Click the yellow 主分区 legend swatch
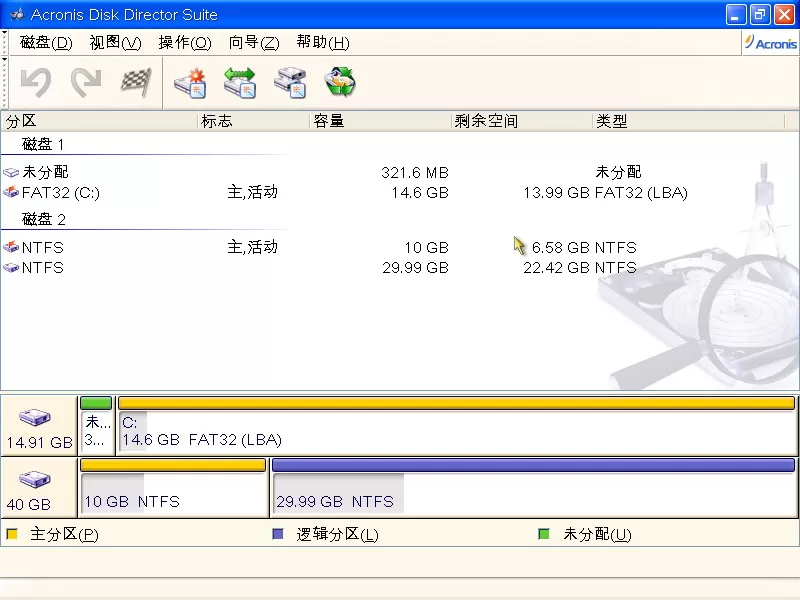Screen dimensions: 800x600 (13, 534)
